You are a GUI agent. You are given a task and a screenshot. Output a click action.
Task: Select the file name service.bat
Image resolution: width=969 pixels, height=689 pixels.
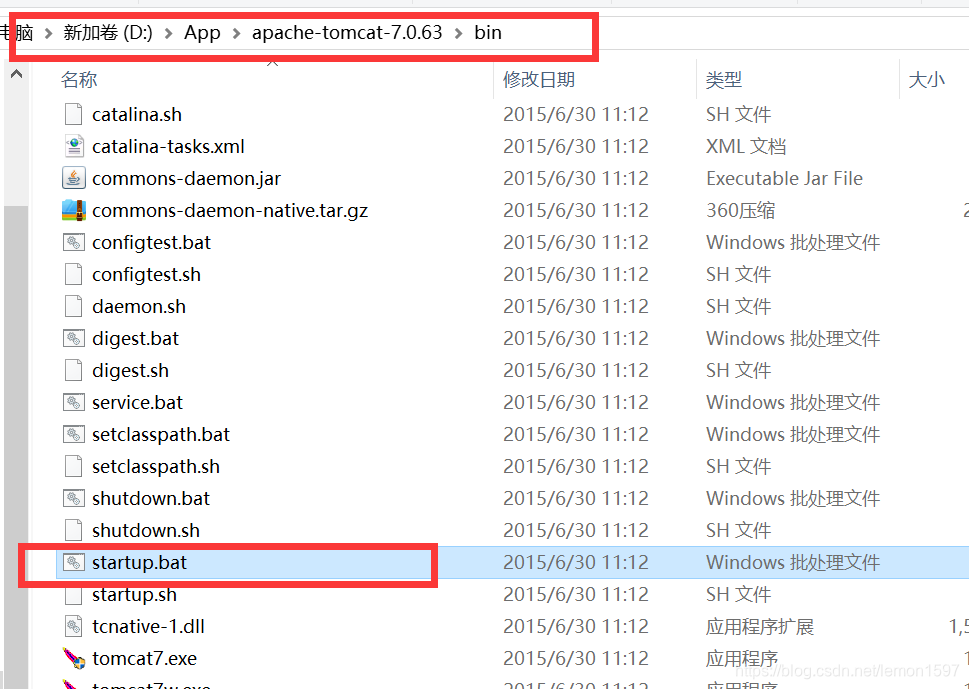pyautogui.click(x=137, y=402)
